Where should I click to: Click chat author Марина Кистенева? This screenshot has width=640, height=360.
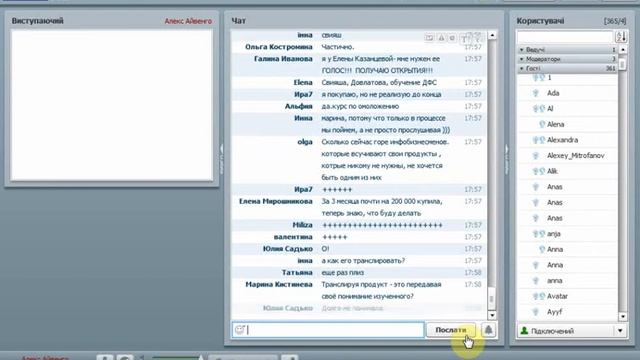tap(279, 284)
